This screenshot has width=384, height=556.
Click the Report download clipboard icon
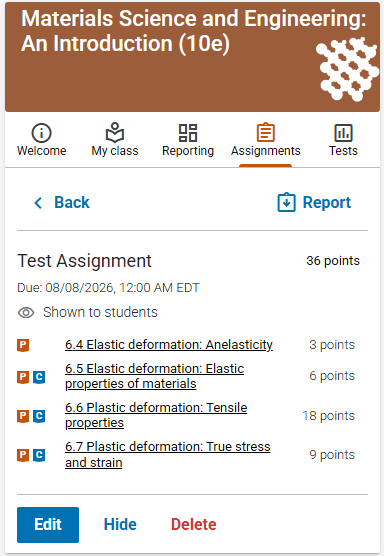[x=286, y=202]
